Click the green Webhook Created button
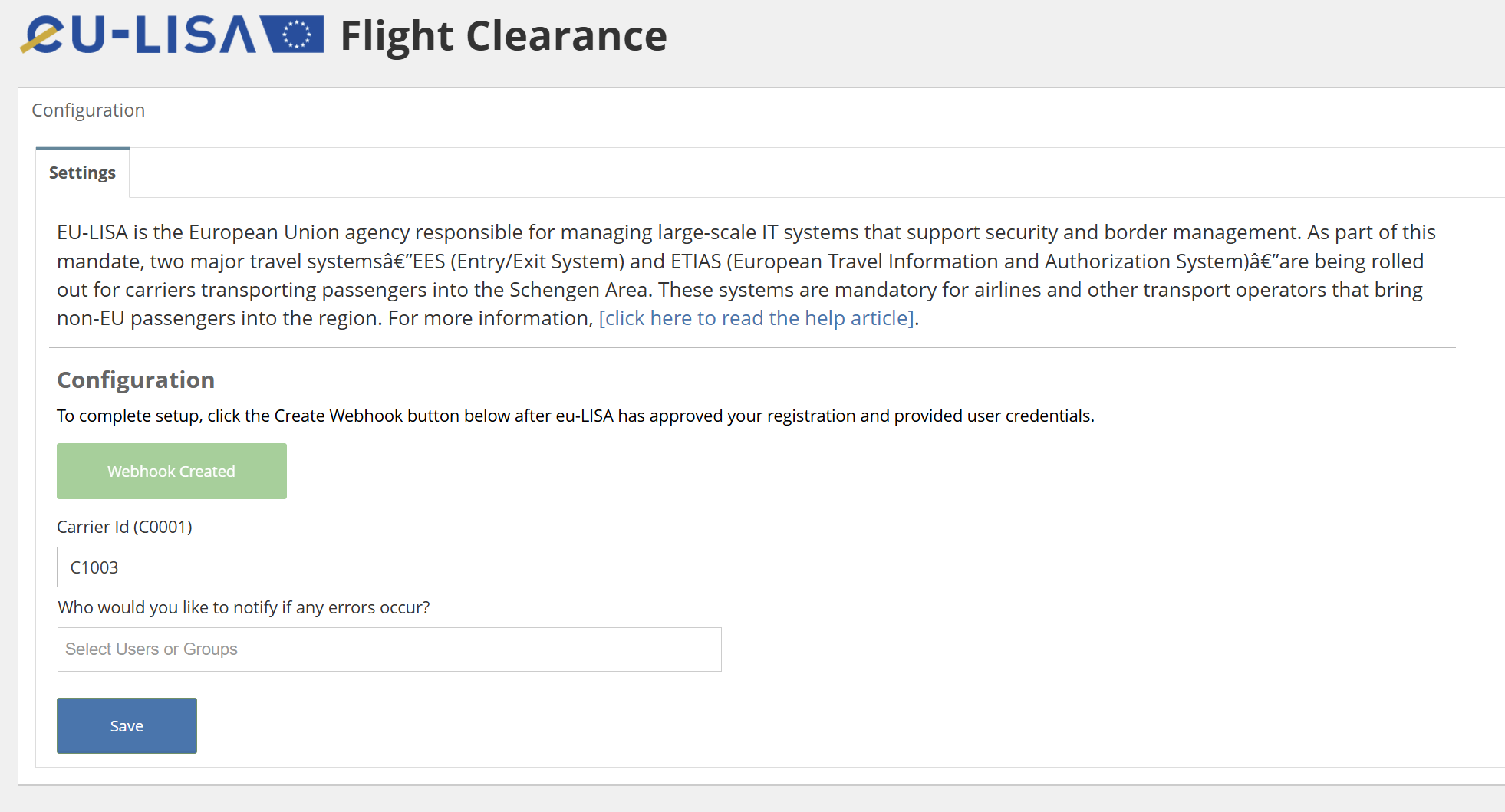Image resolution: width=1505 pixels, height=812 pixels. [171, 472]
